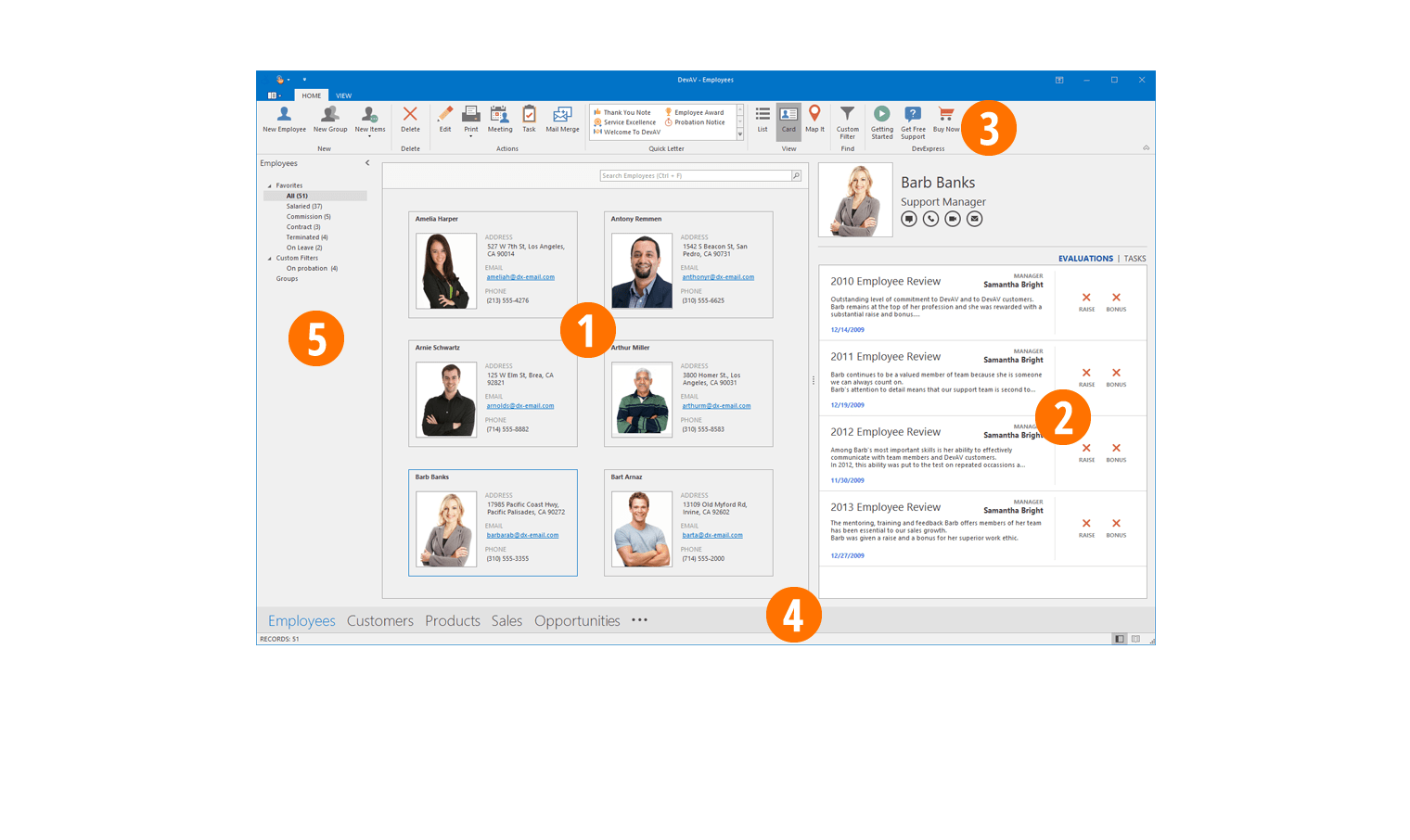Click the Buy Now cart icon

coord(945,115)
